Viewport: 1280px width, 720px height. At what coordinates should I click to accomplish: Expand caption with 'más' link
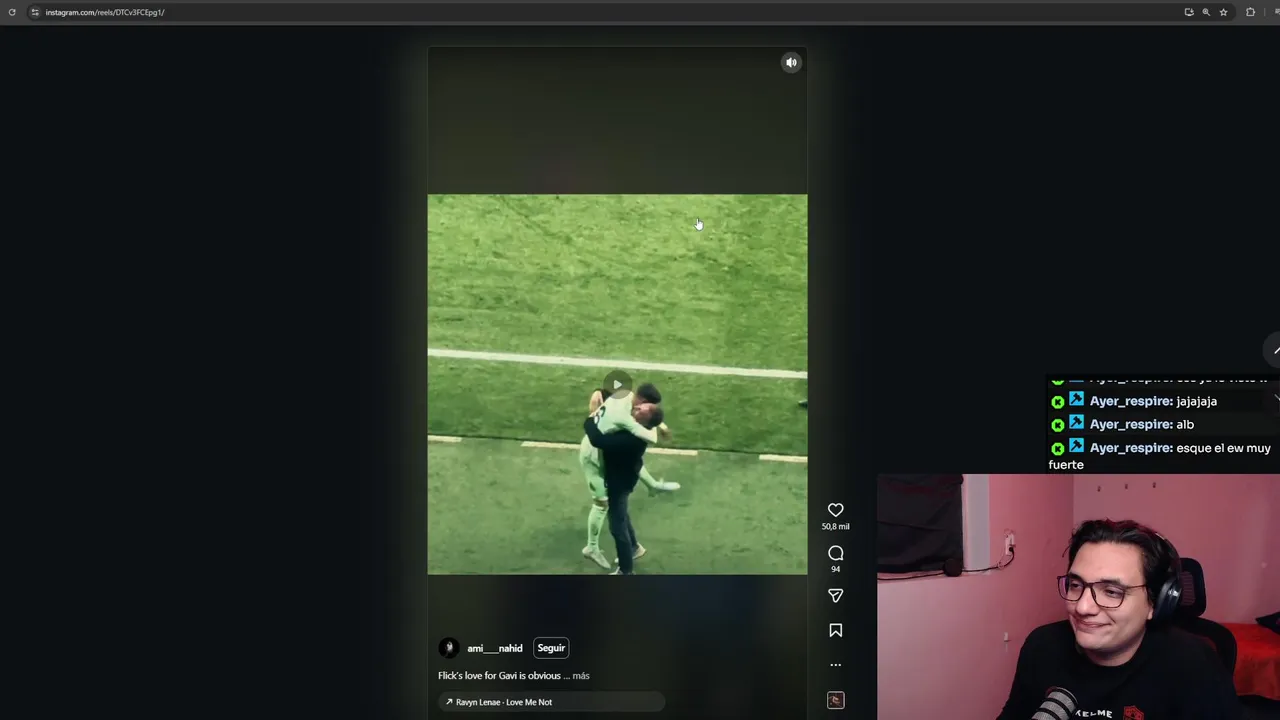tap(581, 676)
